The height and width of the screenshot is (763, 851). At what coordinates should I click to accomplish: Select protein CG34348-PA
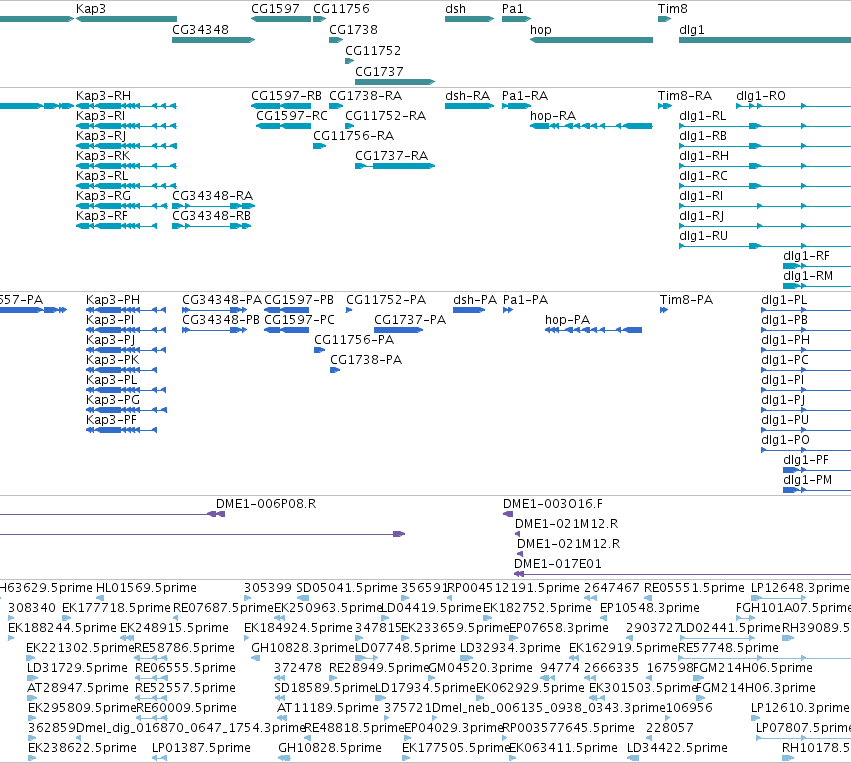coord(222,300)
